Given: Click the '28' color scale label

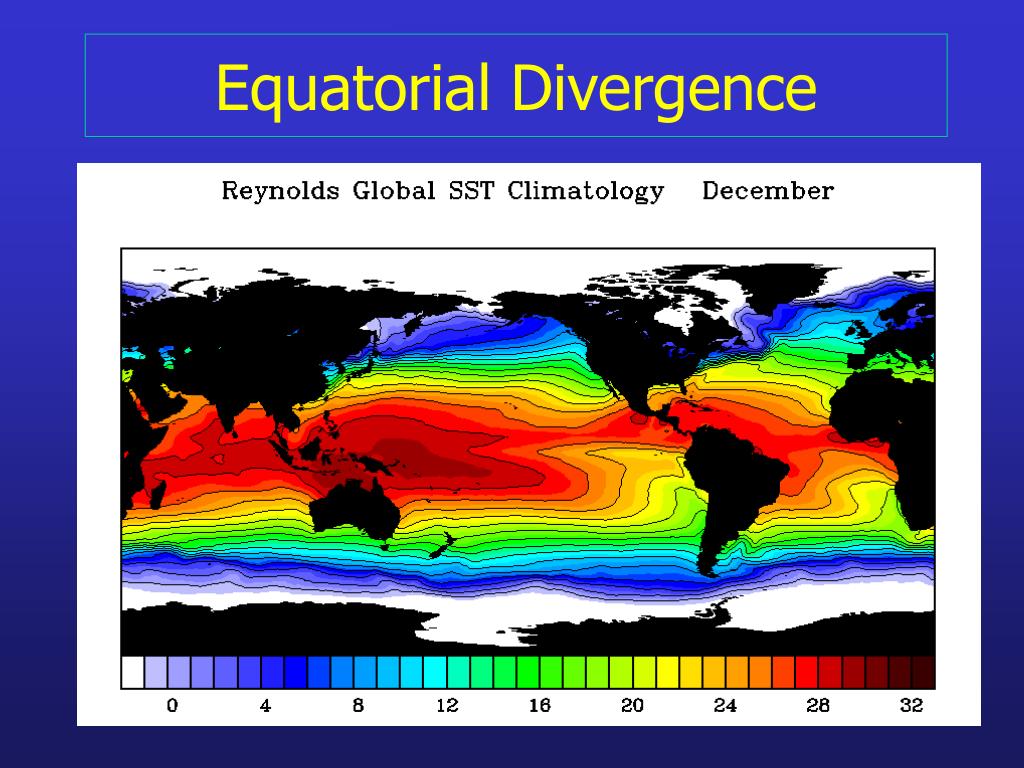Looking at the screenshot, I should tap(818, 705).
